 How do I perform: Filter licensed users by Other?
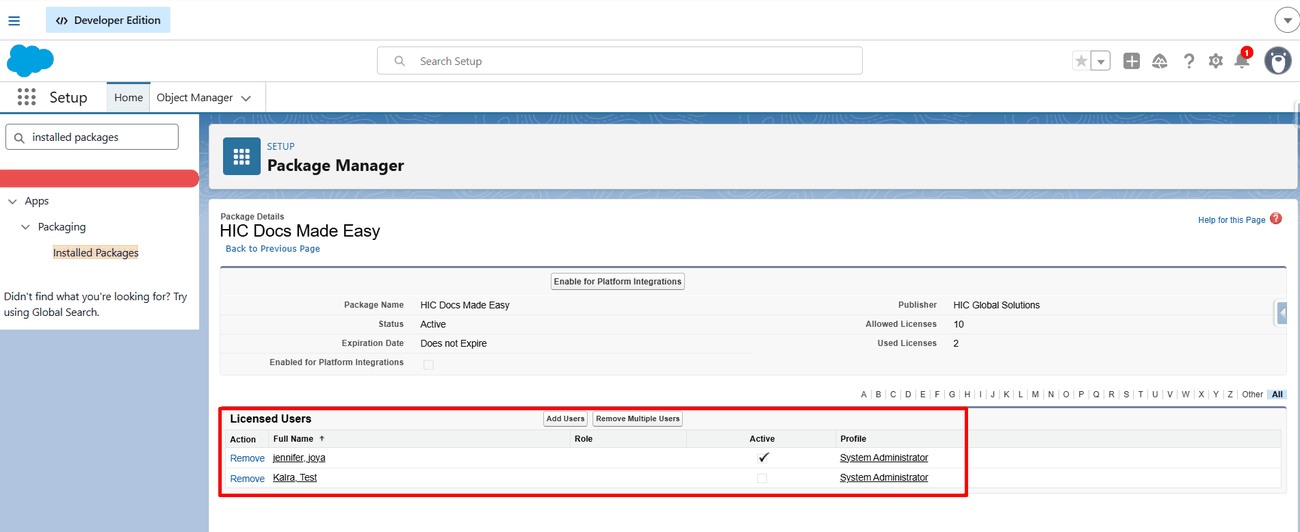click(x=1252, y=394)
